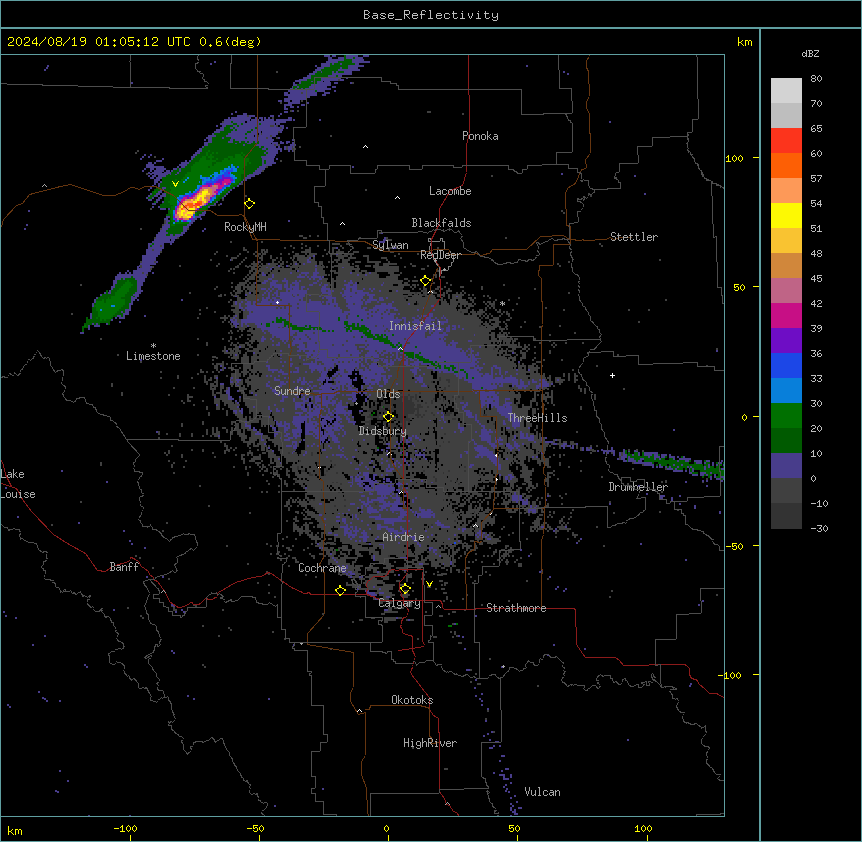
Task: Click the red 60-65 dBZ legend swatch
Action: coord(786,140)
